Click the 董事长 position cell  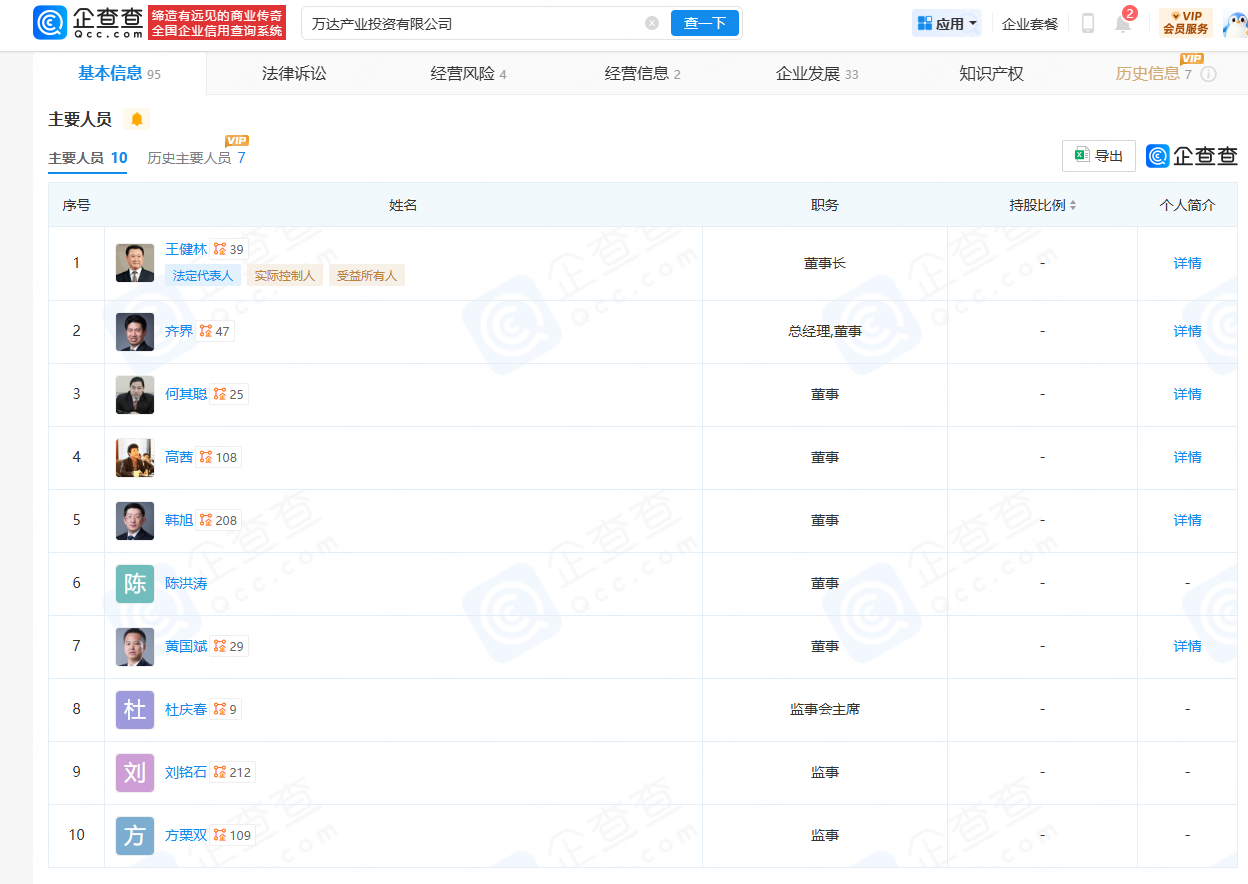click(x=825, y=263)
